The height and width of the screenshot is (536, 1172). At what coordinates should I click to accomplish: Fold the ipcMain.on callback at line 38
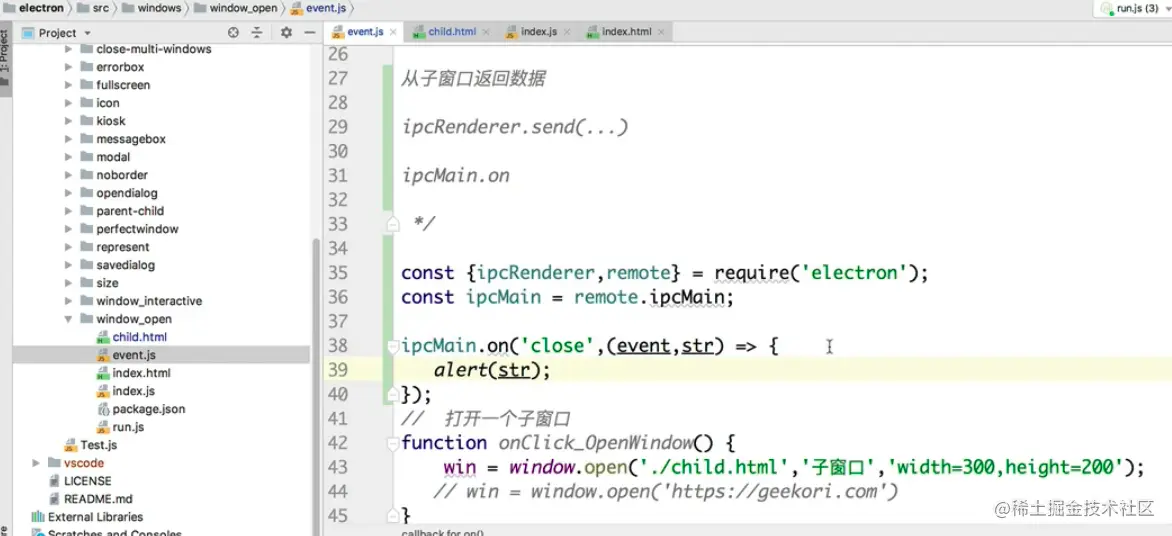392,347
